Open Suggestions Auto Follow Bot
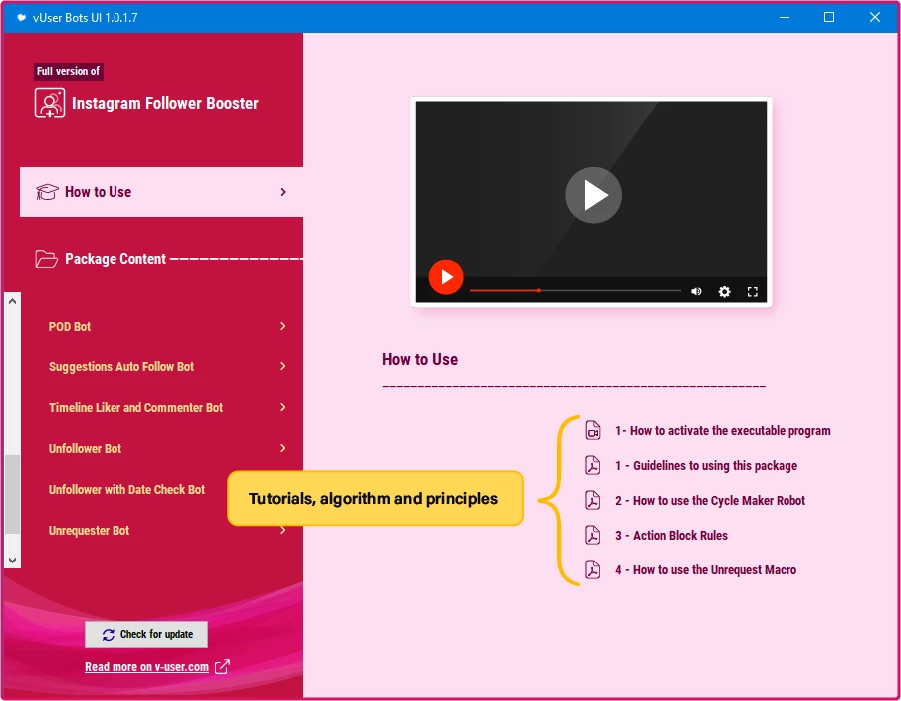 click(x=121, y=367)
